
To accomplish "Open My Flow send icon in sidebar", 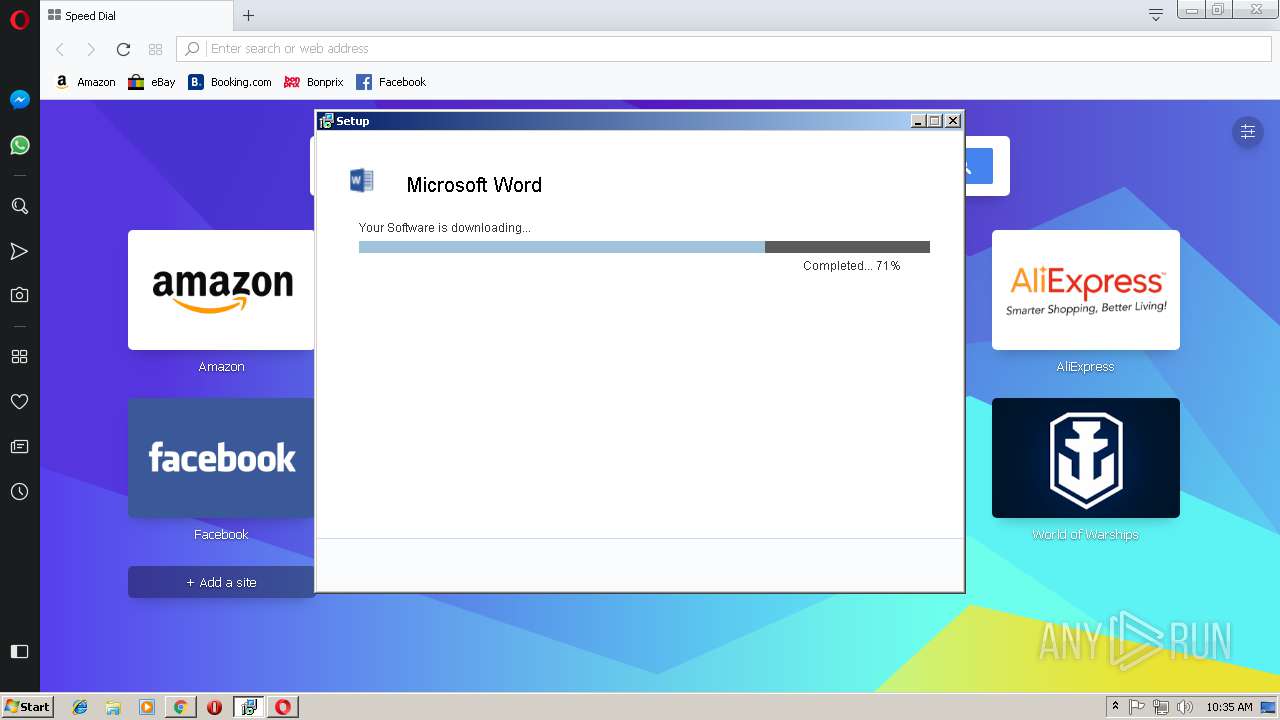I will point(19,251).
